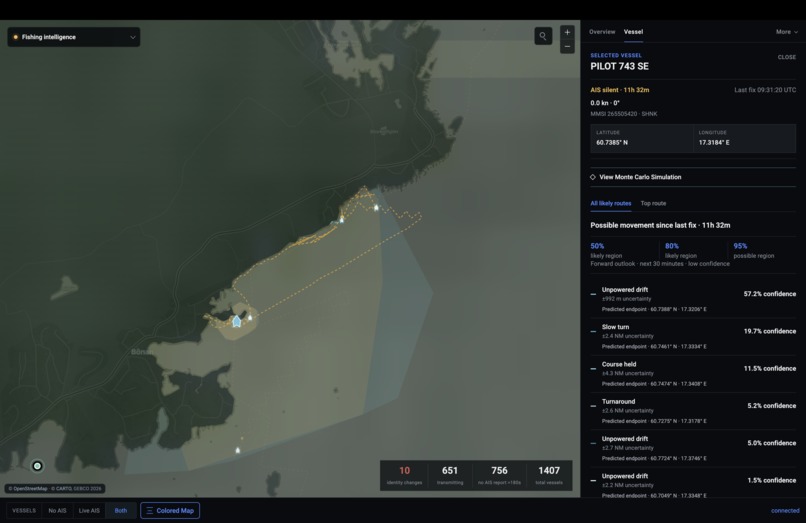Image resolution: width=806 pixels, height=523 pixels.
Task: Click the diamond icon beside Monte Carlo
Action: (x=593, y=177)
